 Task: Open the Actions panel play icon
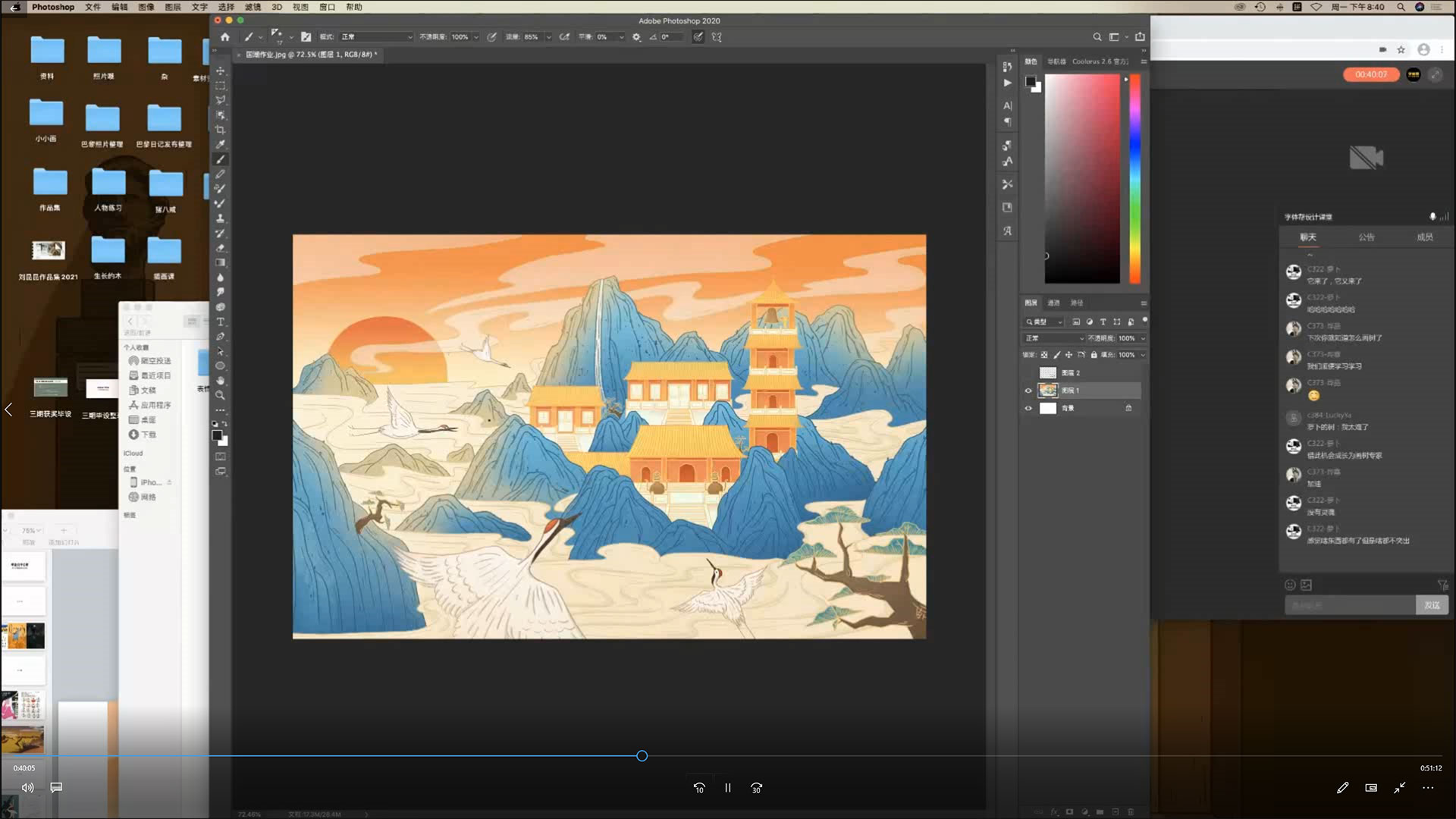[1007, 83]
